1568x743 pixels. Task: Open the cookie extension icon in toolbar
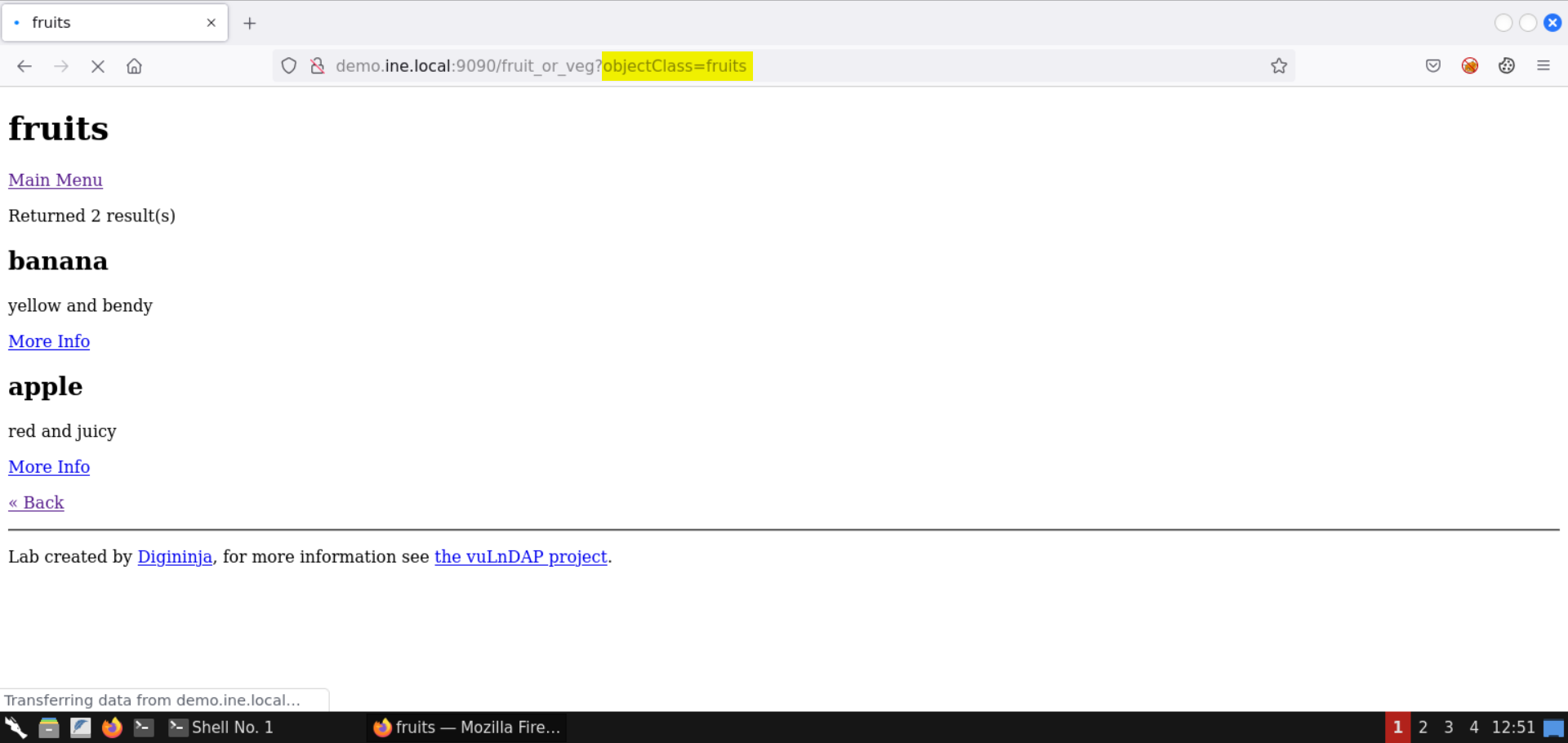click(x=1507, y=66)
